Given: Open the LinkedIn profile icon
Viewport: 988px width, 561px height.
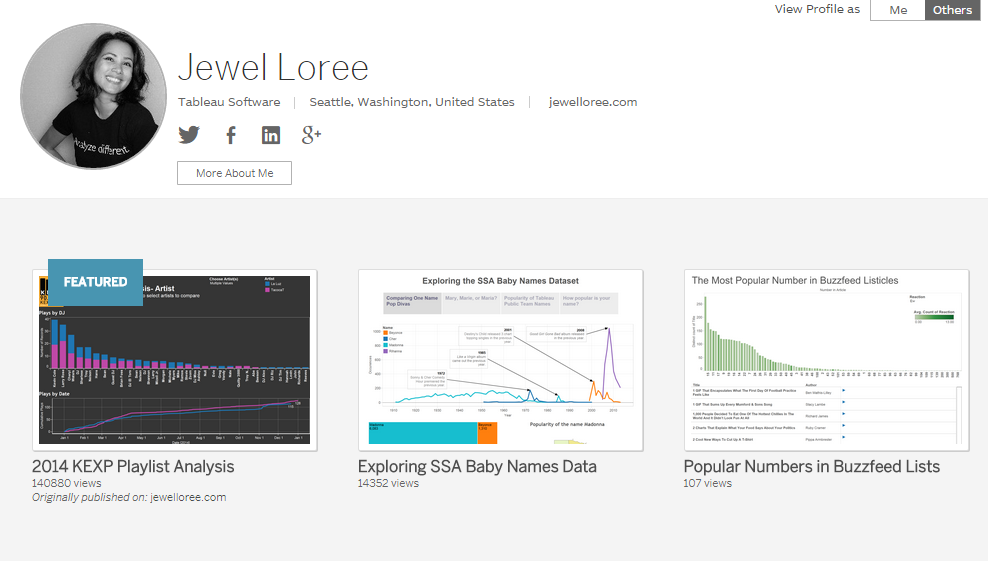Looking at the screenshot, I should (271, 135).
